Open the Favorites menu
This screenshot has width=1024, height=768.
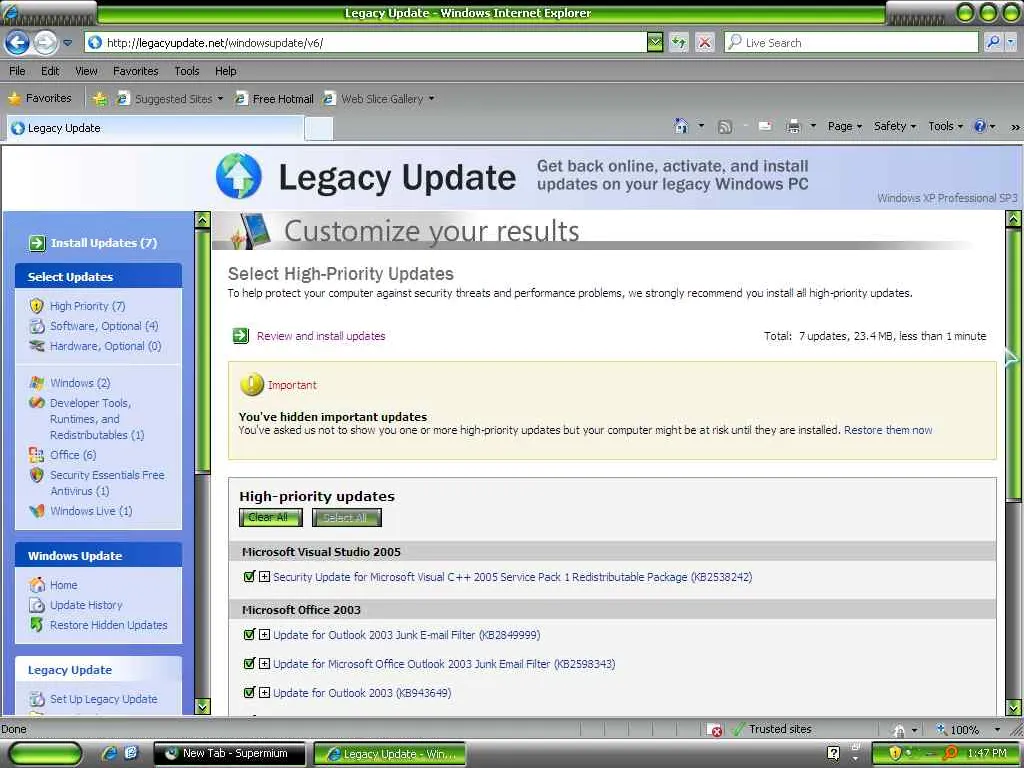(x=136, y=71)
